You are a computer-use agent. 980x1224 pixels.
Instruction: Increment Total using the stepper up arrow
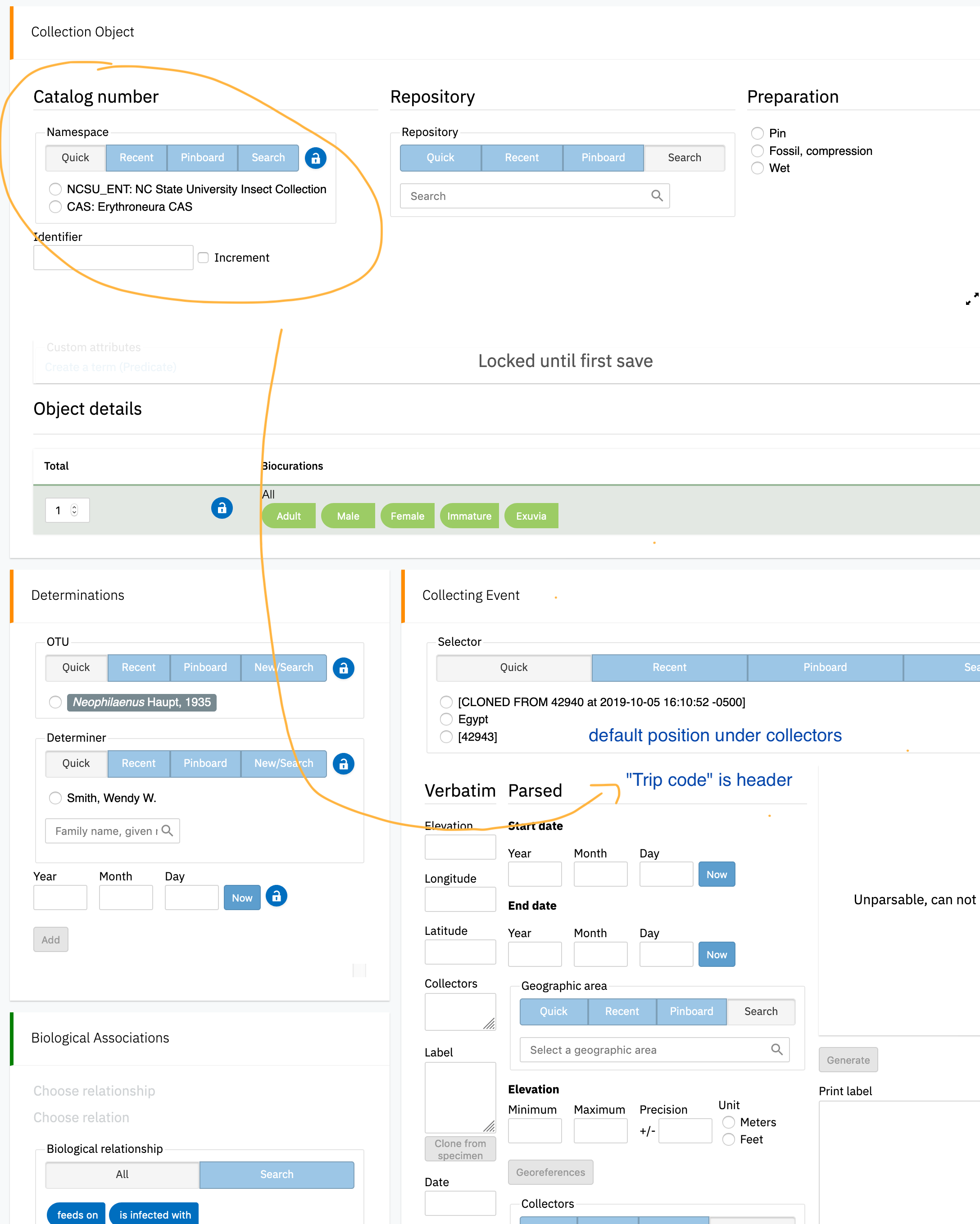pos(74,507)
